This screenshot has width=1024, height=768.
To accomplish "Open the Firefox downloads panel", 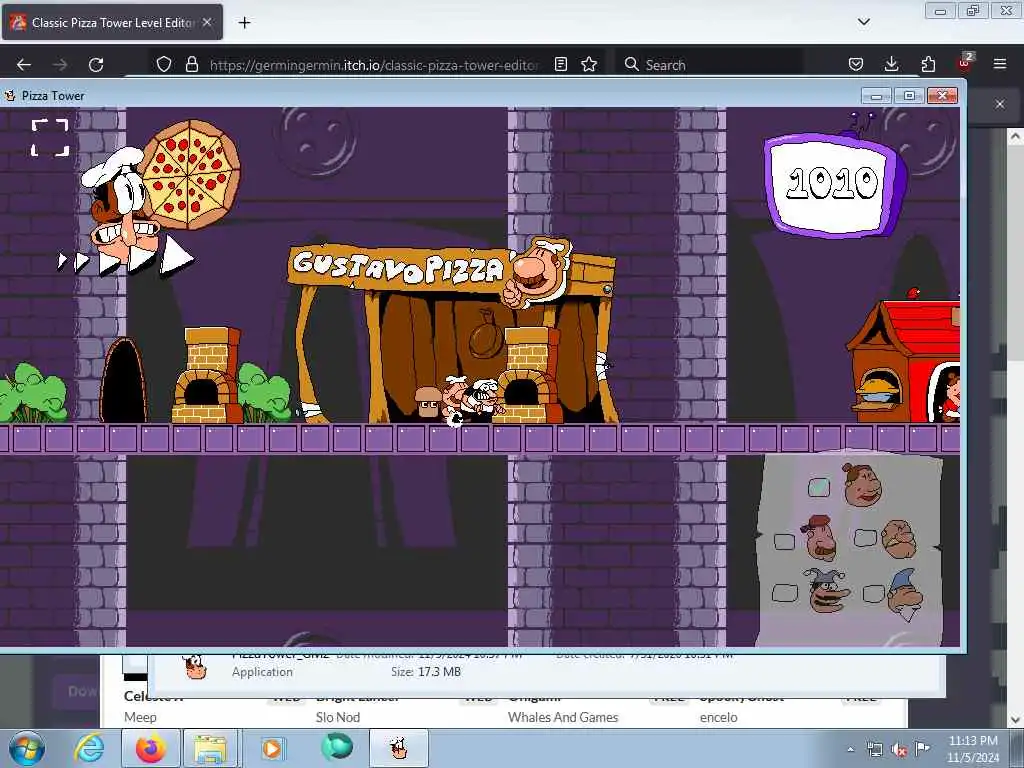I will point(891,64).
